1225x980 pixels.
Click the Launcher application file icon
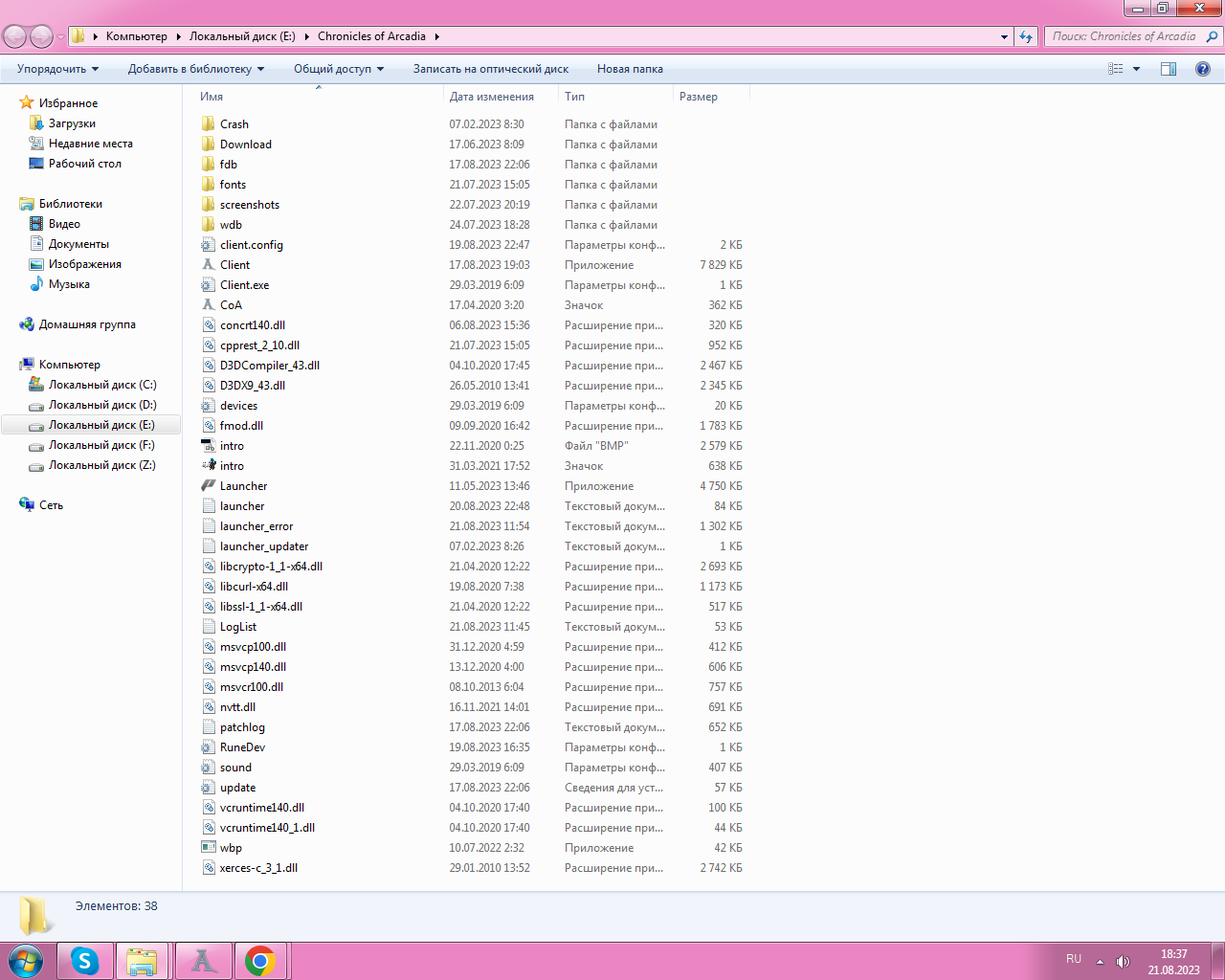[209, 486]
